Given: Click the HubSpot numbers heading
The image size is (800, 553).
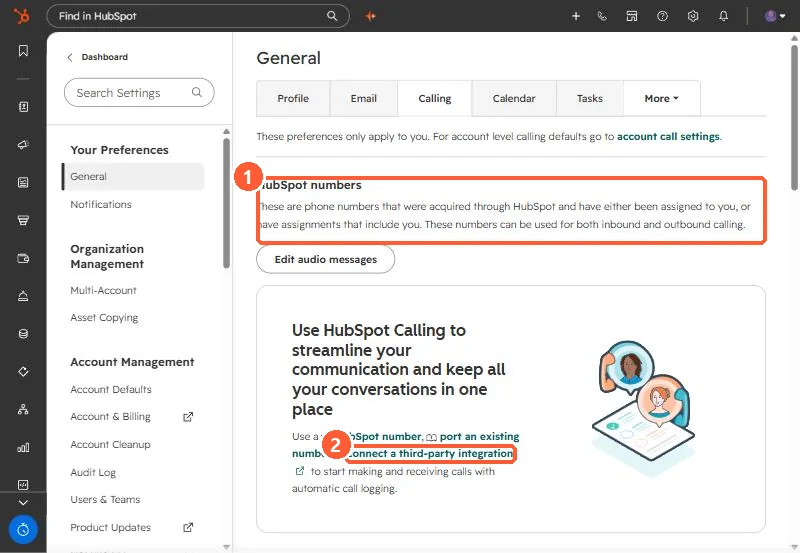Looking at the screenshot, I should tap(311, 185).
